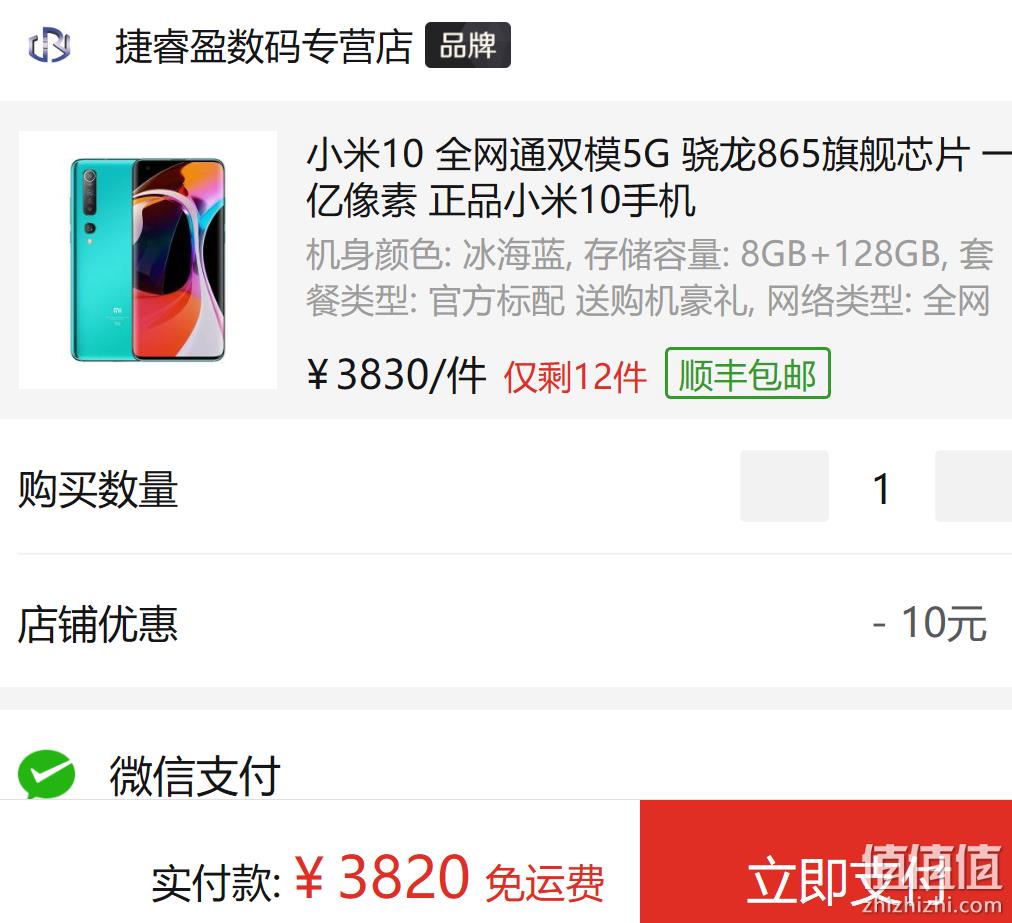Tap the 实付款 ¥3820 total amount
Image resolution: width=1012 pixels, height=923 pixels.
point(310,879)
